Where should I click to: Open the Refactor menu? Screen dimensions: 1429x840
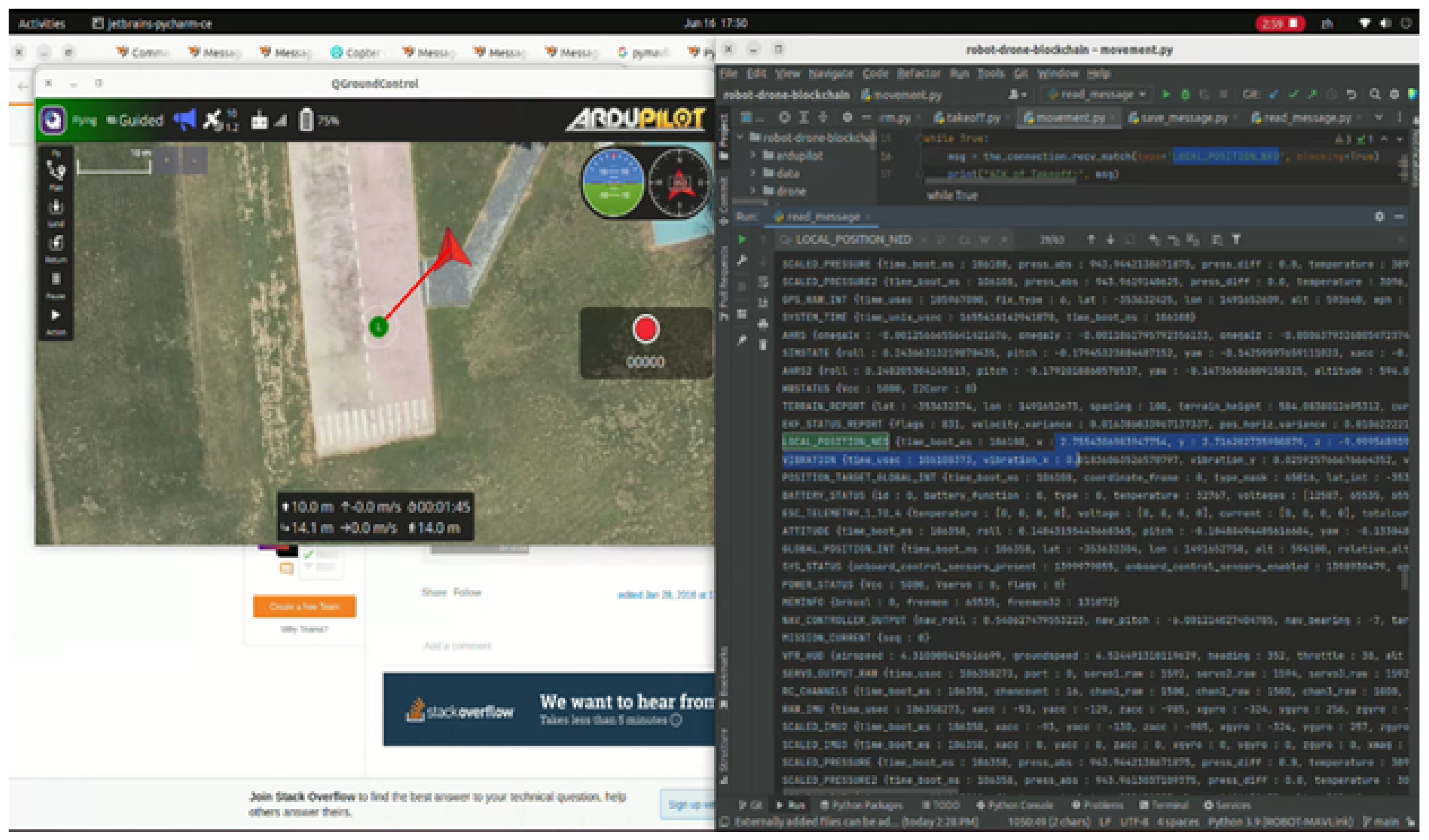919,74
